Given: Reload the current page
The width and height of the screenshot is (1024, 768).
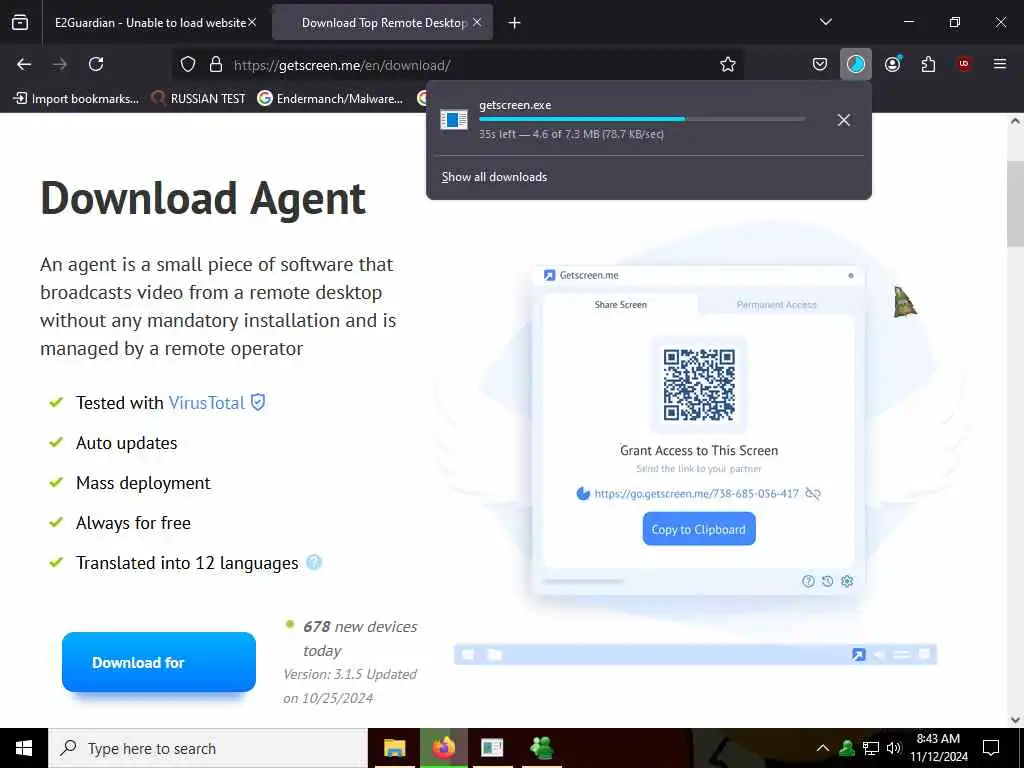Looking at the screenshot, I should [96, 64].
